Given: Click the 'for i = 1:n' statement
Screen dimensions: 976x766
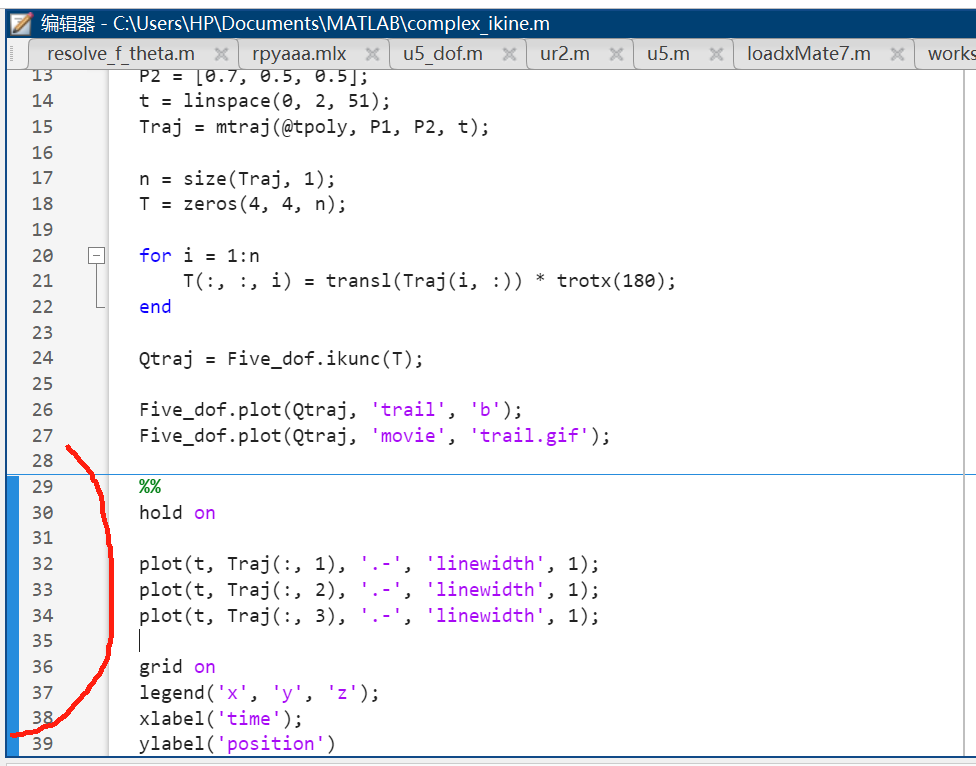Looking at the screenshot, I should click(199, 256).
